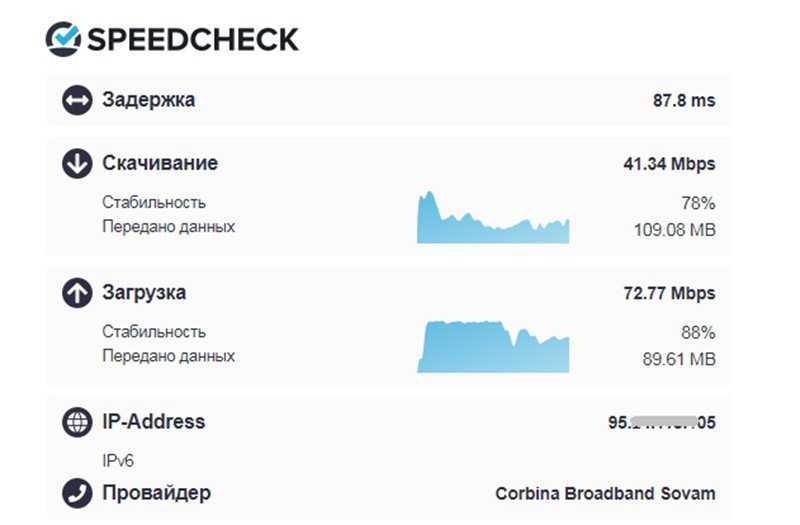Select the Скачивание heading

click(160, 163)
